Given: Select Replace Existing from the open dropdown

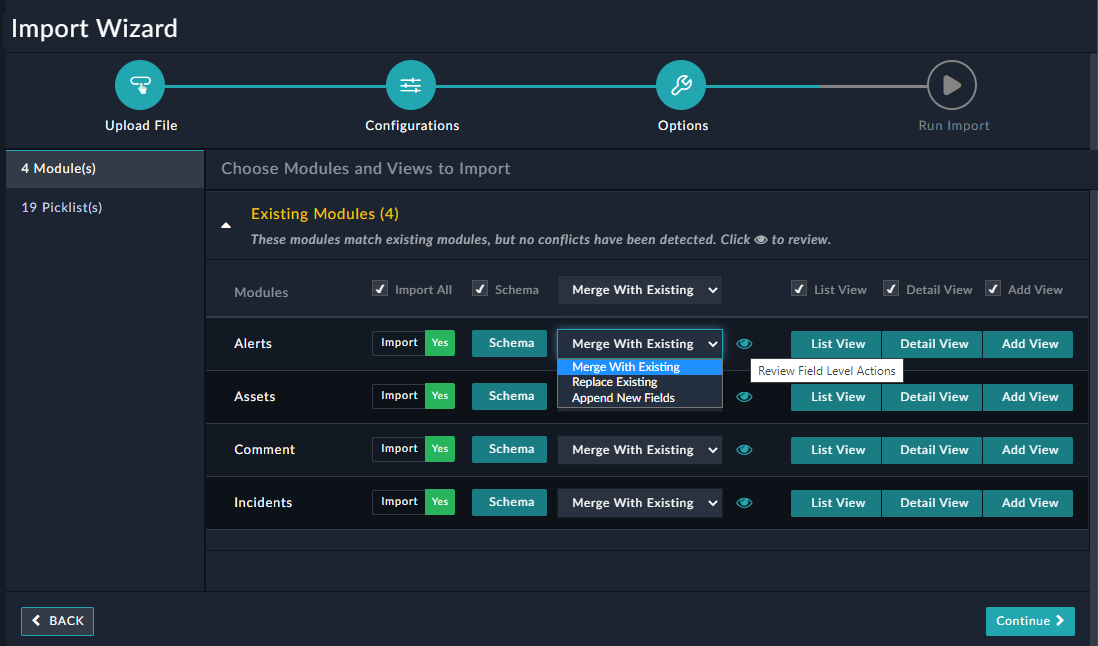Looking at the screenshot, I should click(x=613, y=381).
